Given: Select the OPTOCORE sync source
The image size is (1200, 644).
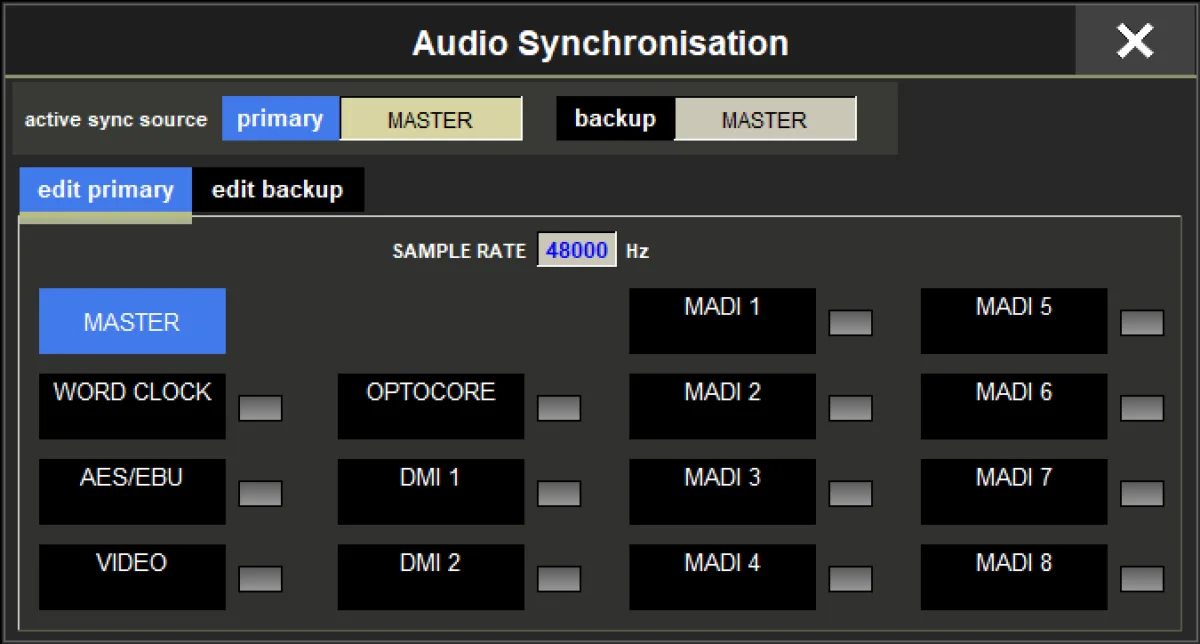Looking at the screenshot, I should pyautogui.click(x=431, y=406).
